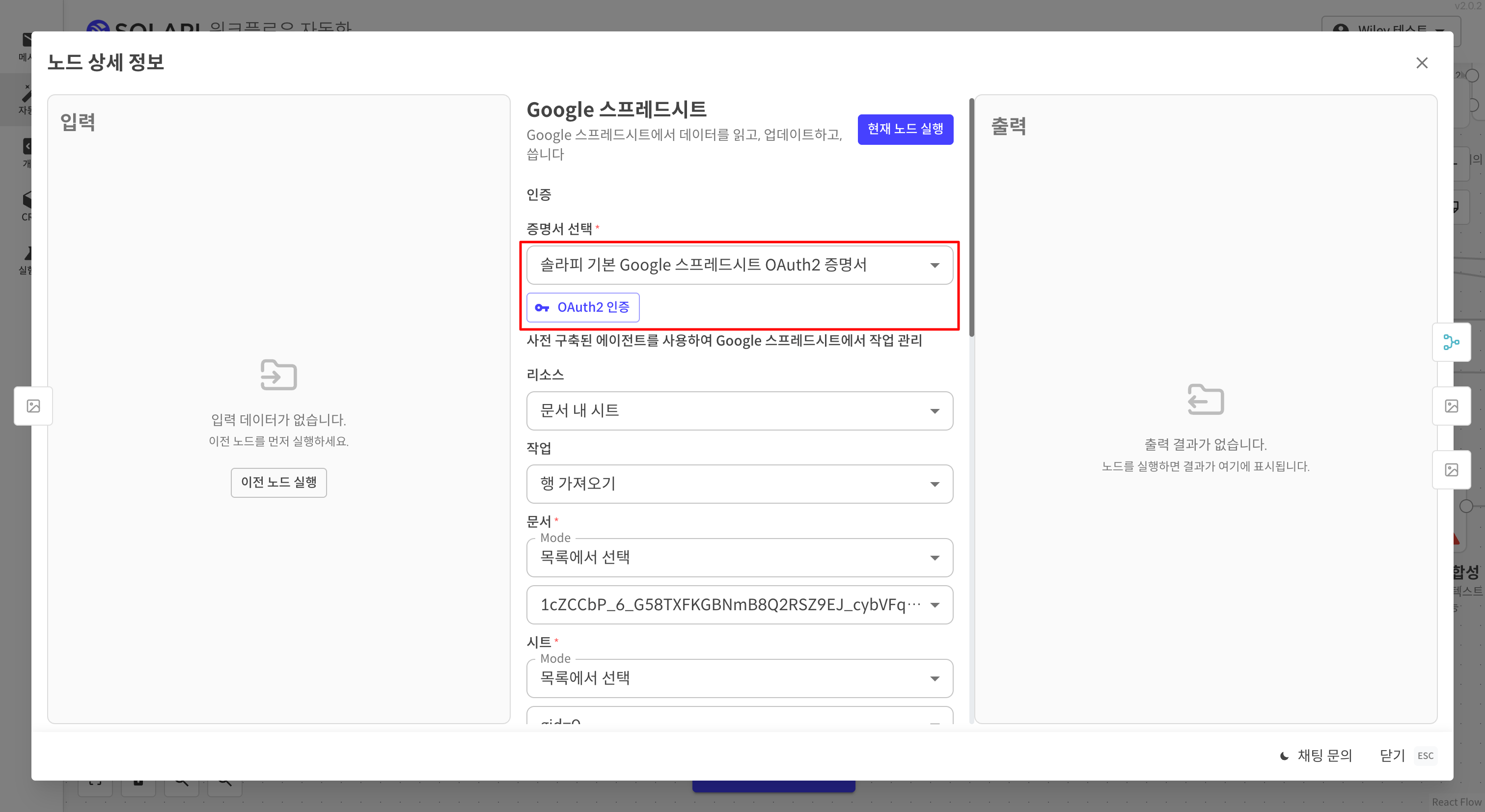Click the workflow branch icon on right edge
1485x812 pixels.
point(1451,342)
